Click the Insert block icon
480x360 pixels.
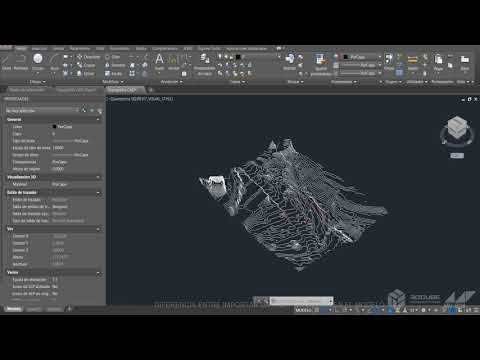pos(290,62)
